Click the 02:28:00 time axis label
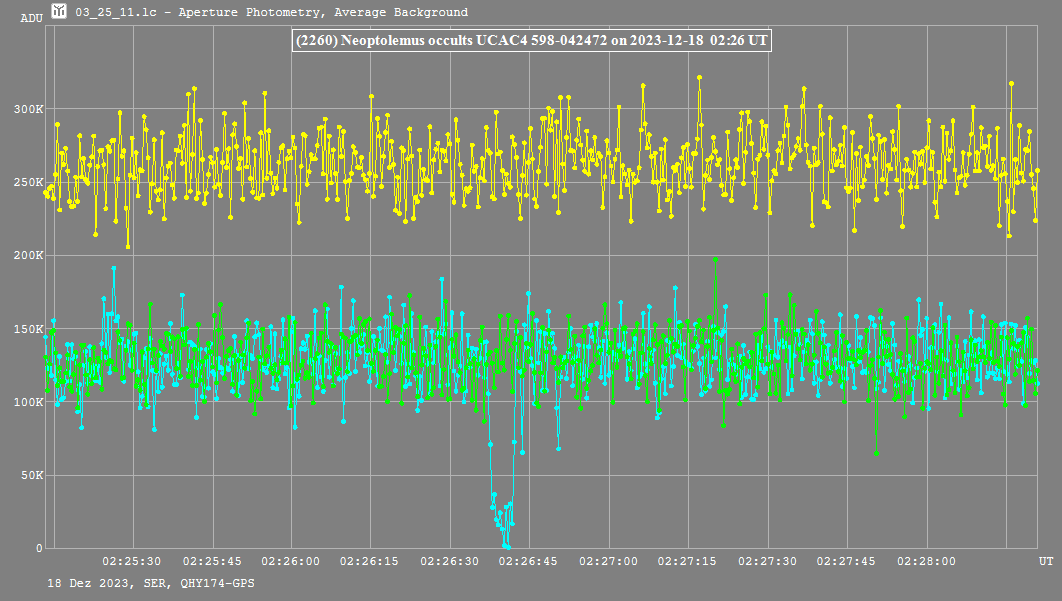1062x601 pixels. point(925,562)
